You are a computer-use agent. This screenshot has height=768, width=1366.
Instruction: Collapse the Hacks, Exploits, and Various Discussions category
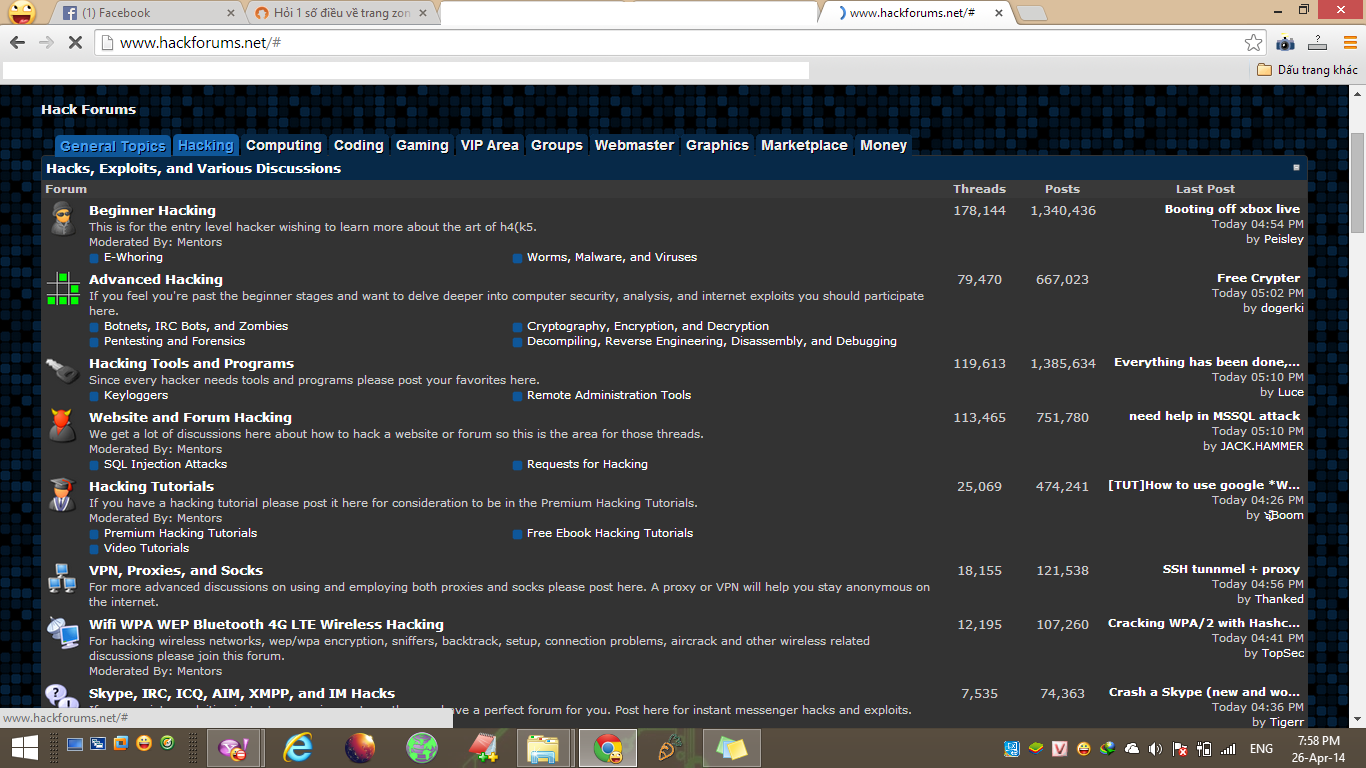(x=1296, y=168)
